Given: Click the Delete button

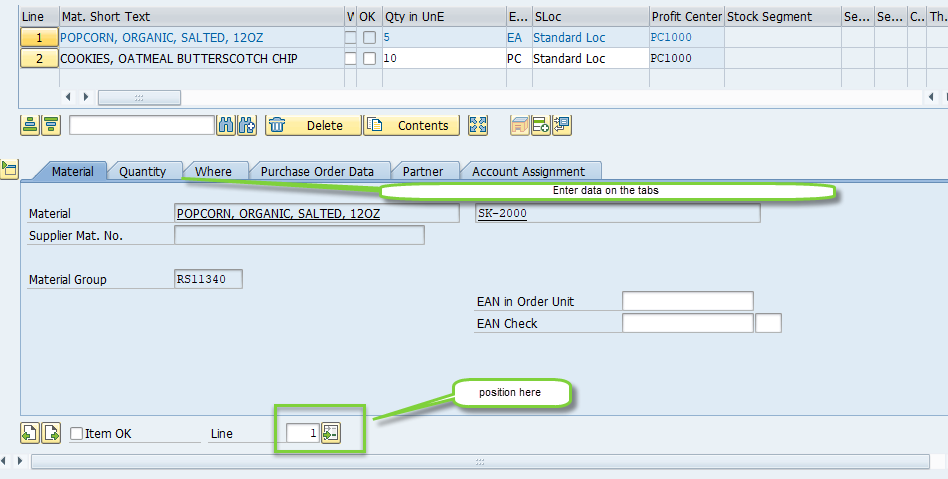Looking at the screenshot, I should (313, 125).
